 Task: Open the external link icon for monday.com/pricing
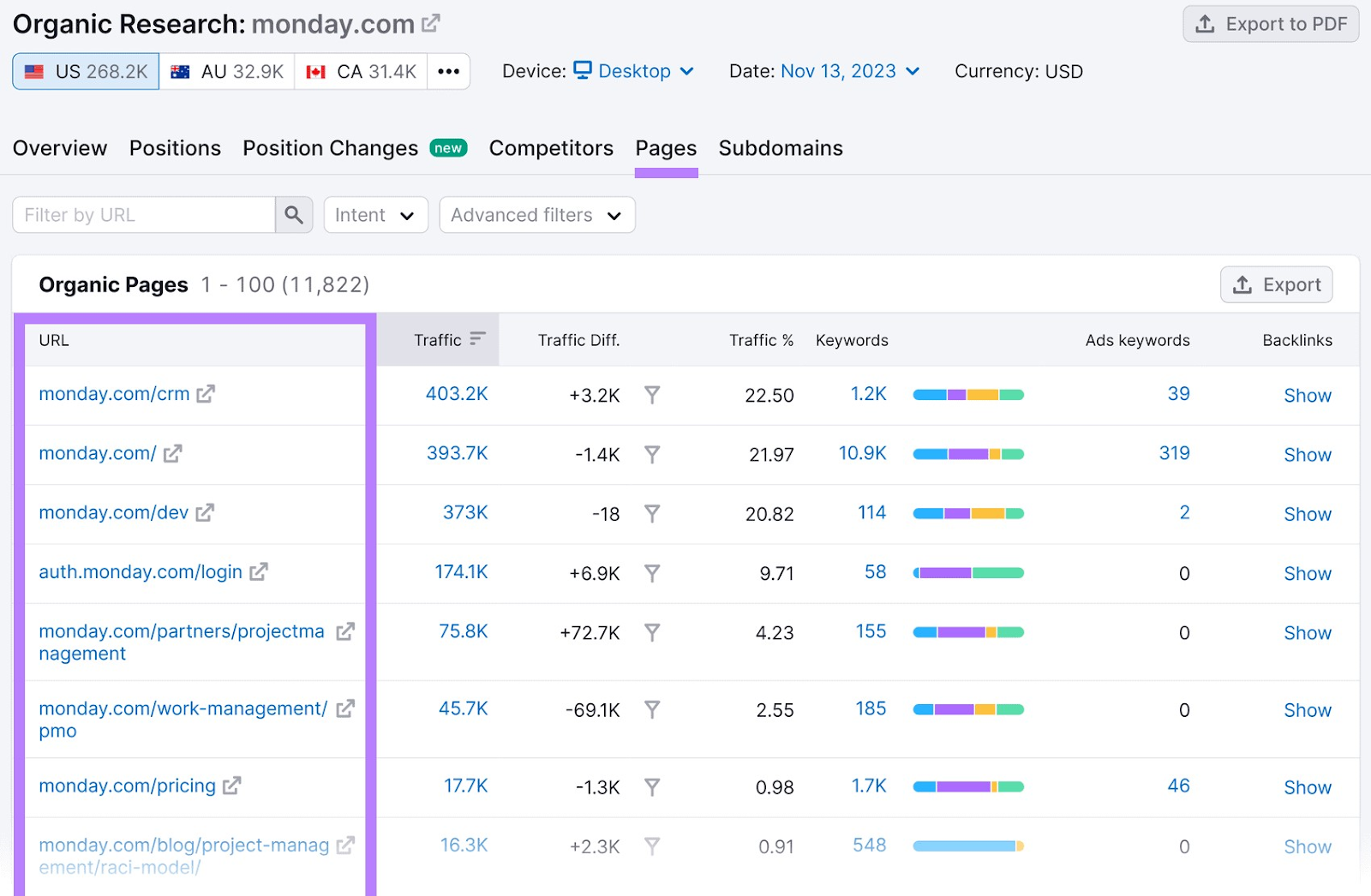click(x=232, y=785)
